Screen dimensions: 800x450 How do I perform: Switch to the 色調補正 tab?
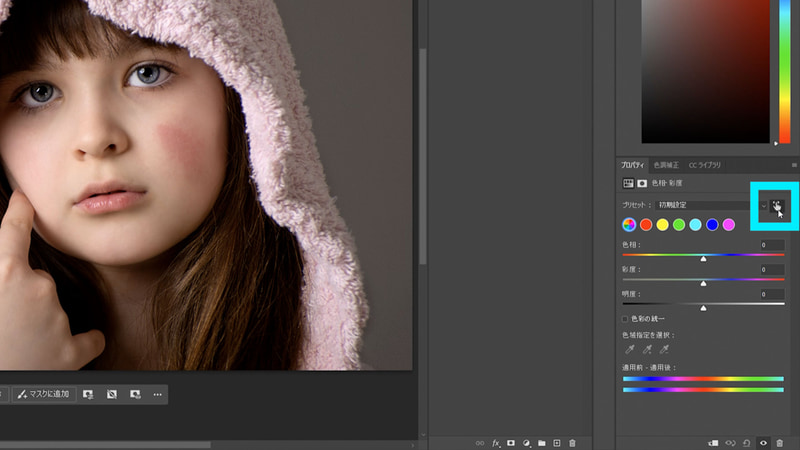click(x=666, y=165)
